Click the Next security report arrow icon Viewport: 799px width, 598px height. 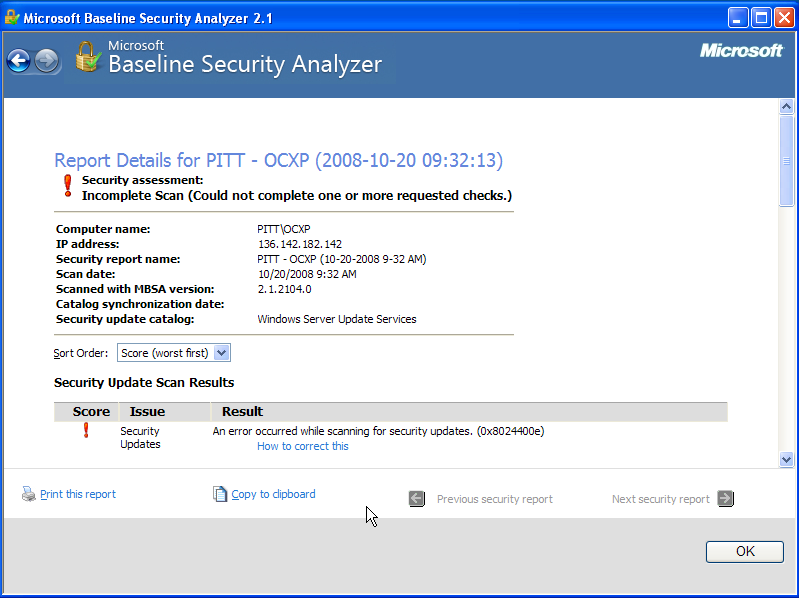[726, 499]
